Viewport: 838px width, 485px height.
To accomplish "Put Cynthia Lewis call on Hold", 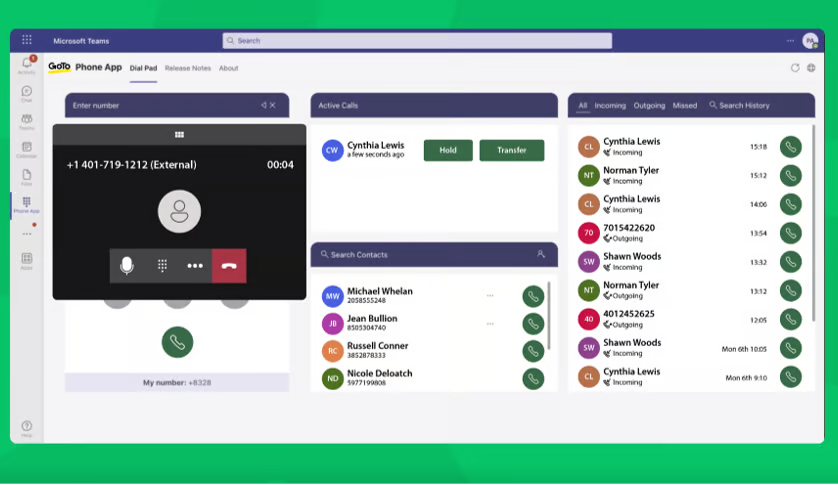I will coord(448,150).
